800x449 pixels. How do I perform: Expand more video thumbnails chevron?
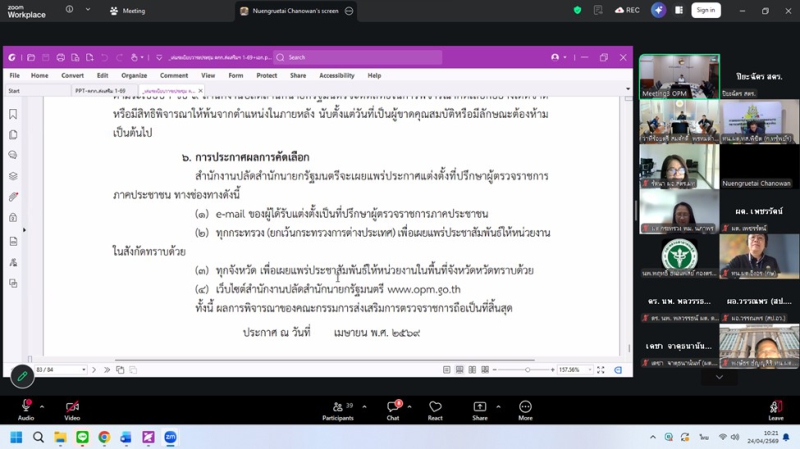719,377
